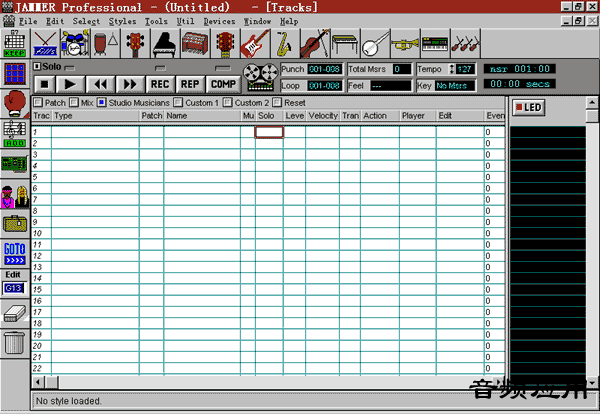Toggle the Studio Musicians checkbox
This screenshot has height=414, width=600.
[101, 102]
